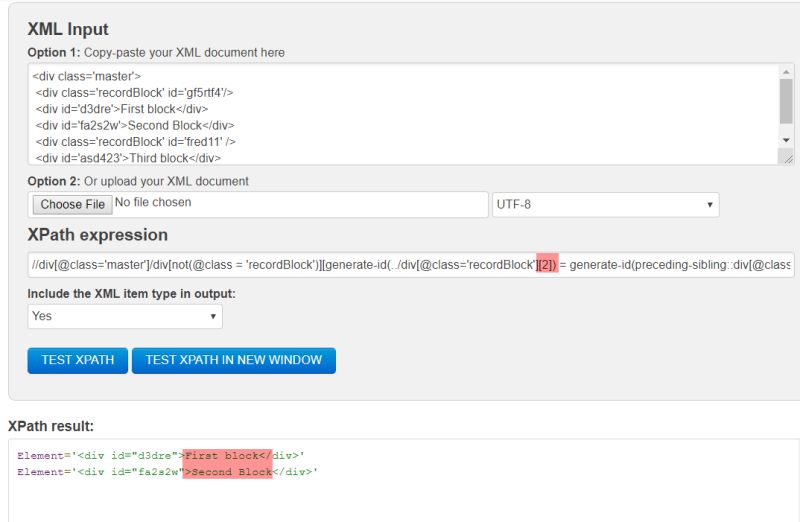Click the TEST XPATH button

(x=78, y=360)
